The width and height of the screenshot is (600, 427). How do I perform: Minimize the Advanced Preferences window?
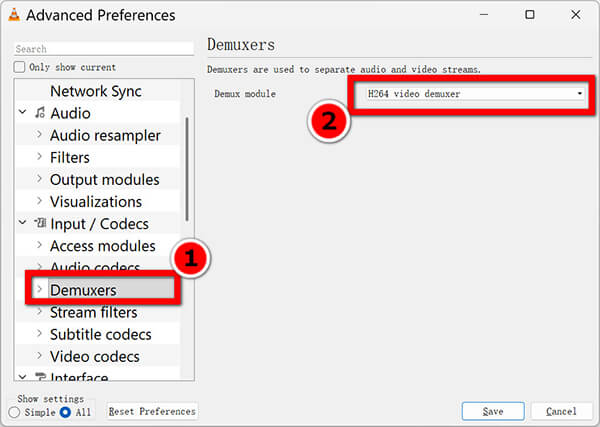point(484,15)
